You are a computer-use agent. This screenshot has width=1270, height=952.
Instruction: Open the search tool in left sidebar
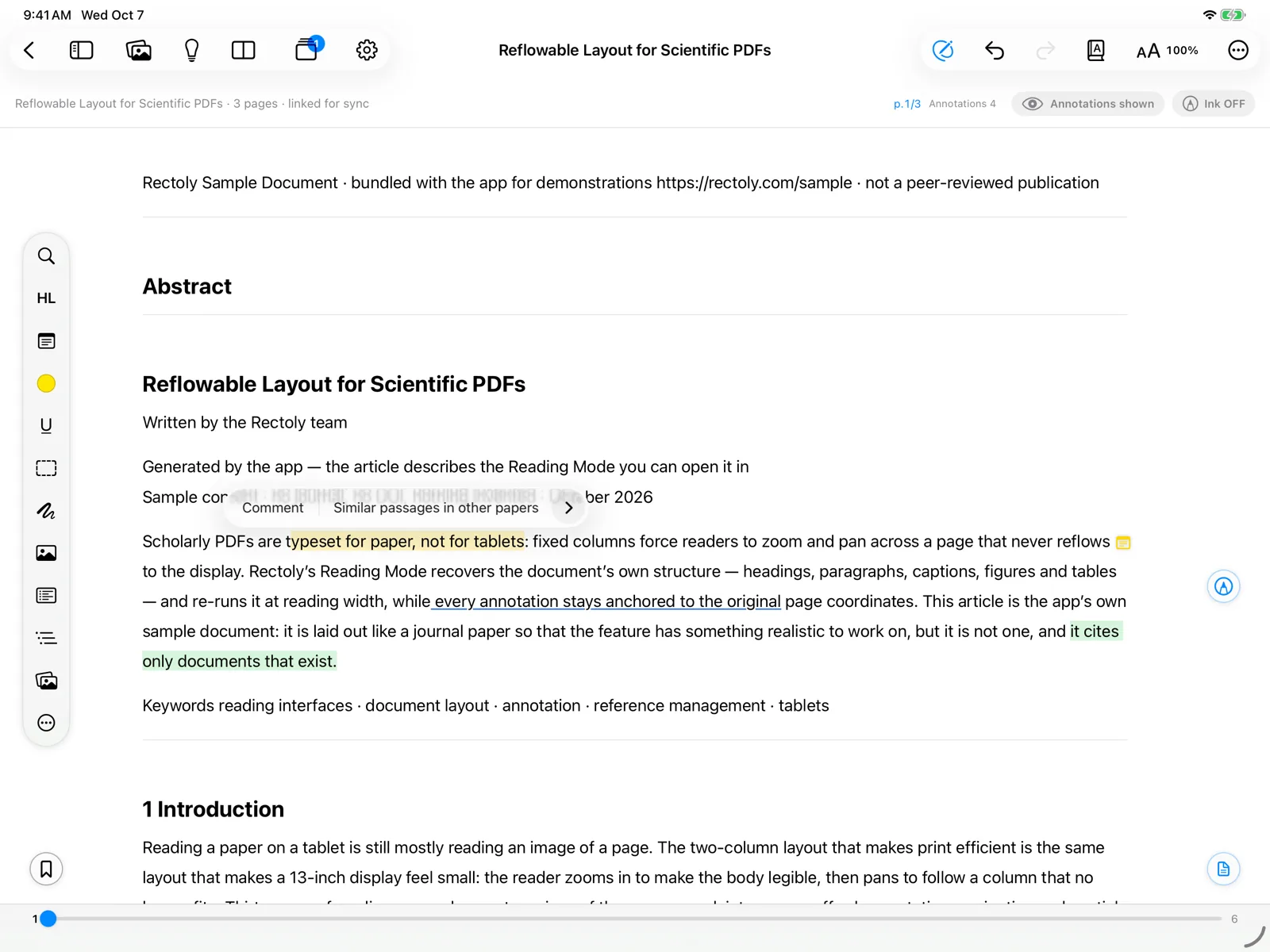(46, 256)
